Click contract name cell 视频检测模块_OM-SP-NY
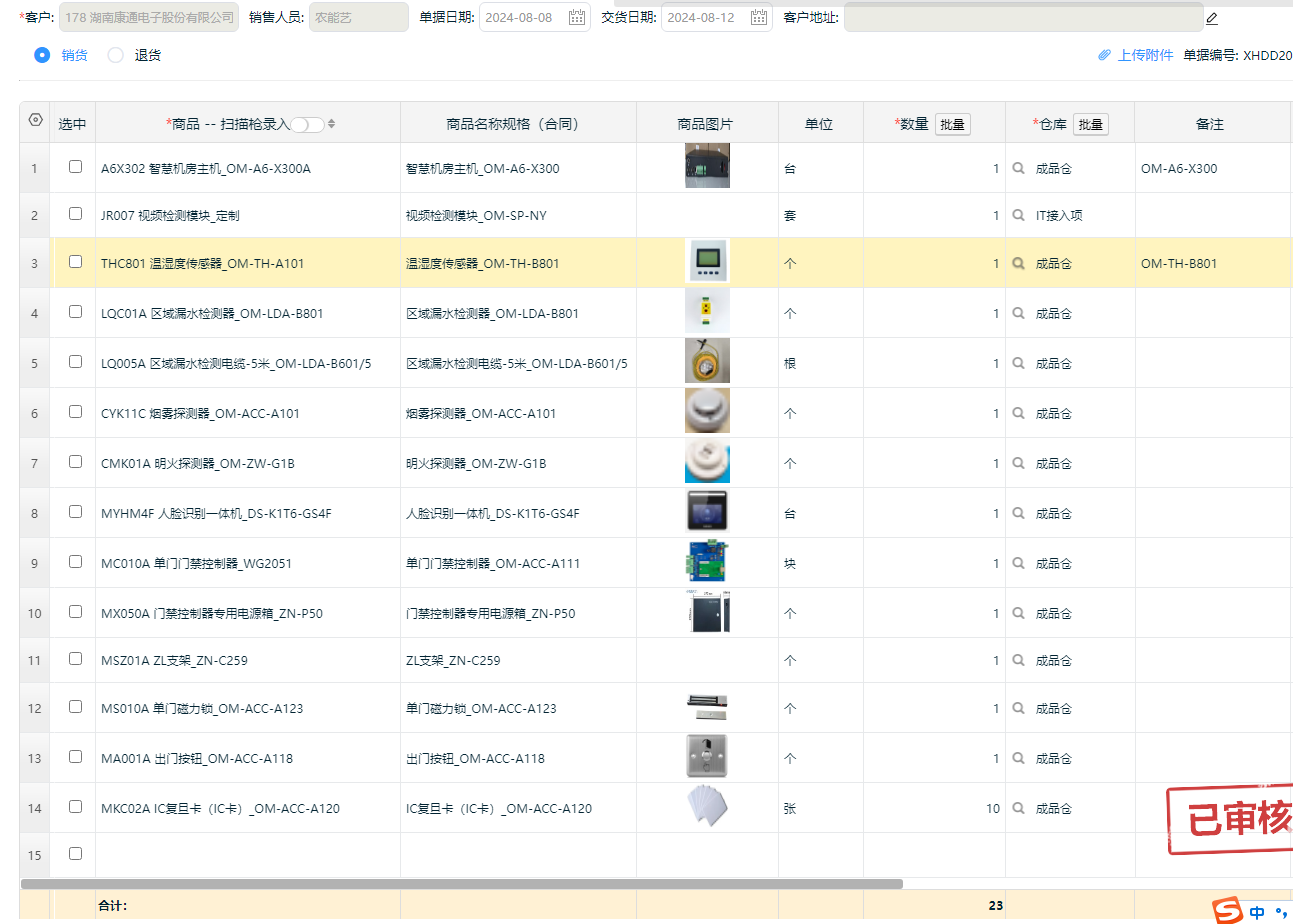Screen dimensions: 1293x924 [x=518, y=215]
